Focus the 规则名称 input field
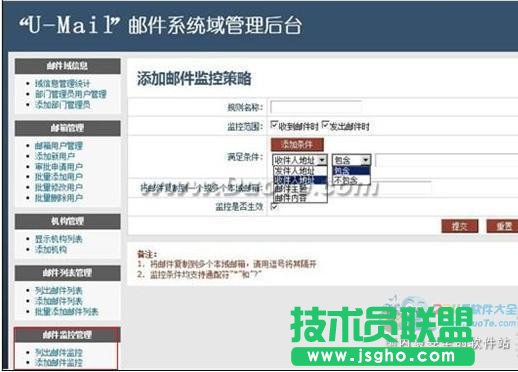 (x=316, y=107)
